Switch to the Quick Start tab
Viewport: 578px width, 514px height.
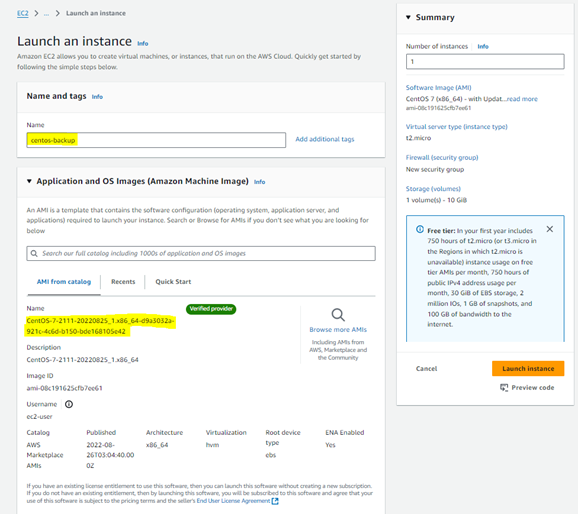tap(173, 282)
